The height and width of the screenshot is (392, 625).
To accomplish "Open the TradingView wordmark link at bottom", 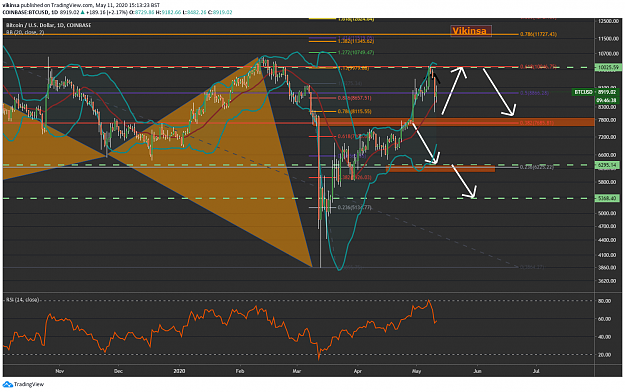I will pos(29,384).
